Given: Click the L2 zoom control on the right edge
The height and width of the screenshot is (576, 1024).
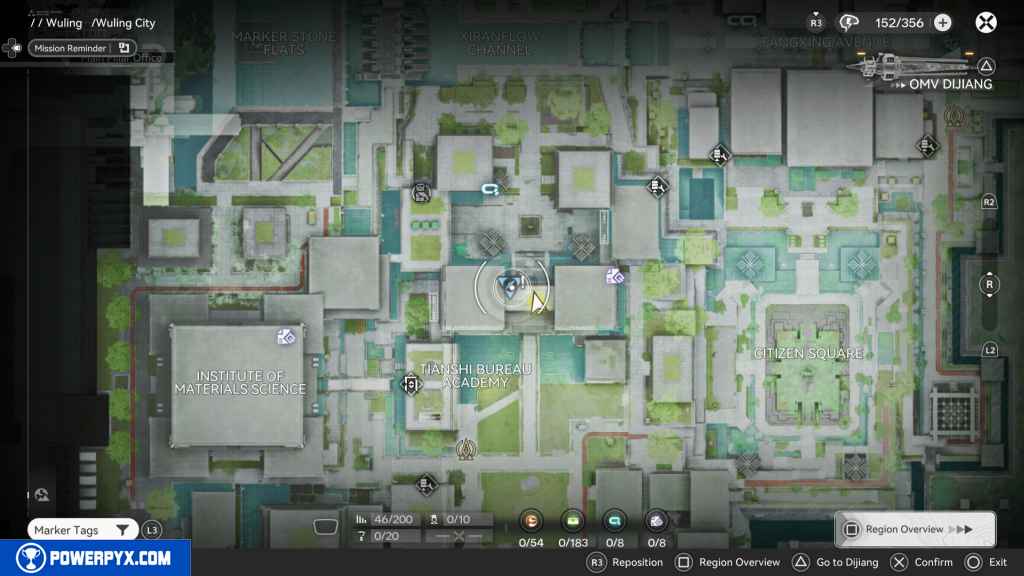Looking at the screenshot, I should pyautogui.click(x=989, y=350).
